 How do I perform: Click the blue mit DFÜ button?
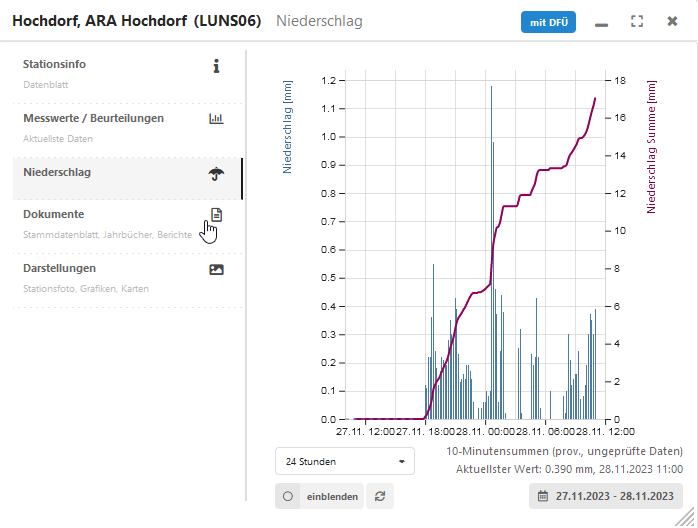(x=548, y=21)
